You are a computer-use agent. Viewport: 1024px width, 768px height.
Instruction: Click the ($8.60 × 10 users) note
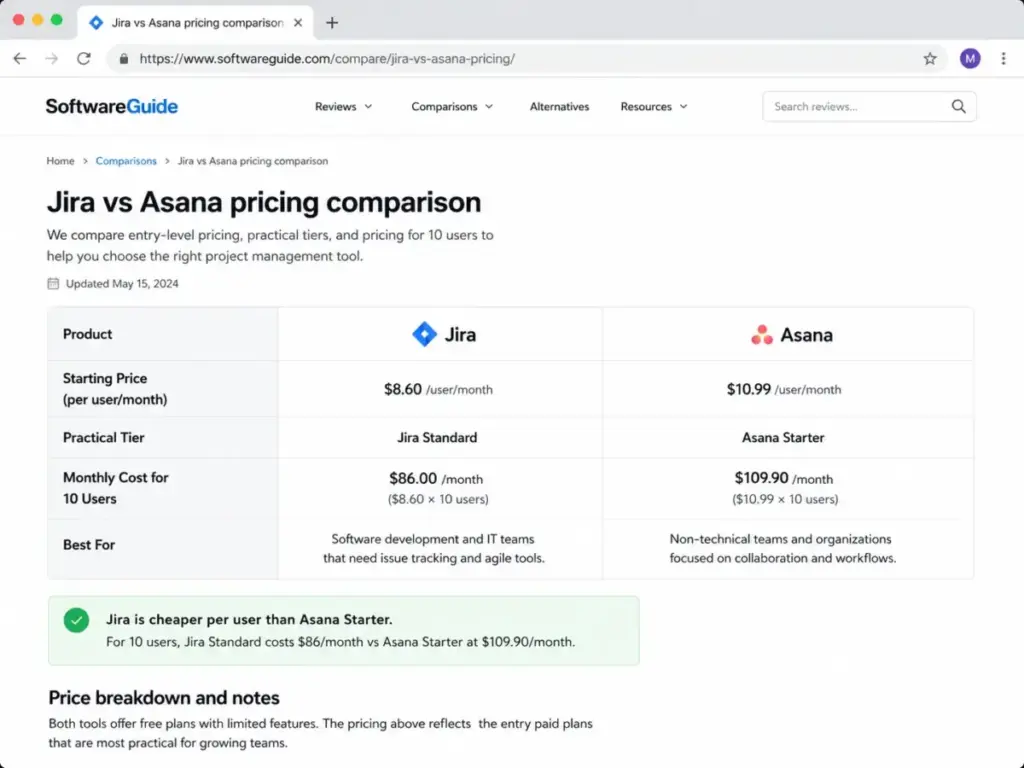[438, 499]
